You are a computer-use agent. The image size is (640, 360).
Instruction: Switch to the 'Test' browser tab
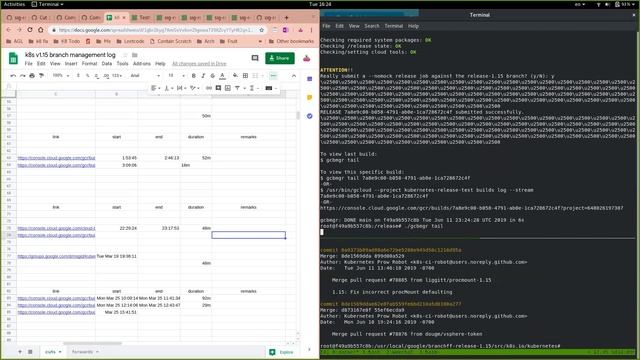141,18
